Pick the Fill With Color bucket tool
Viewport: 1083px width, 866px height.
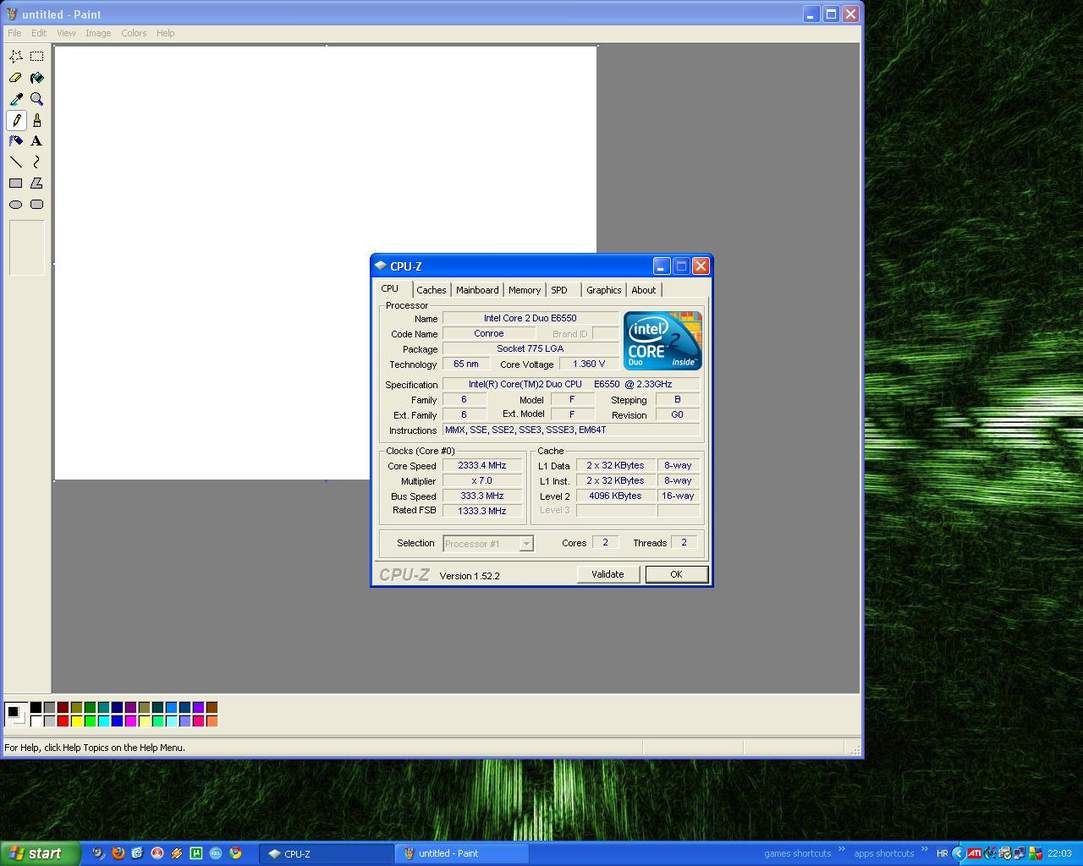tap(37, 78)
